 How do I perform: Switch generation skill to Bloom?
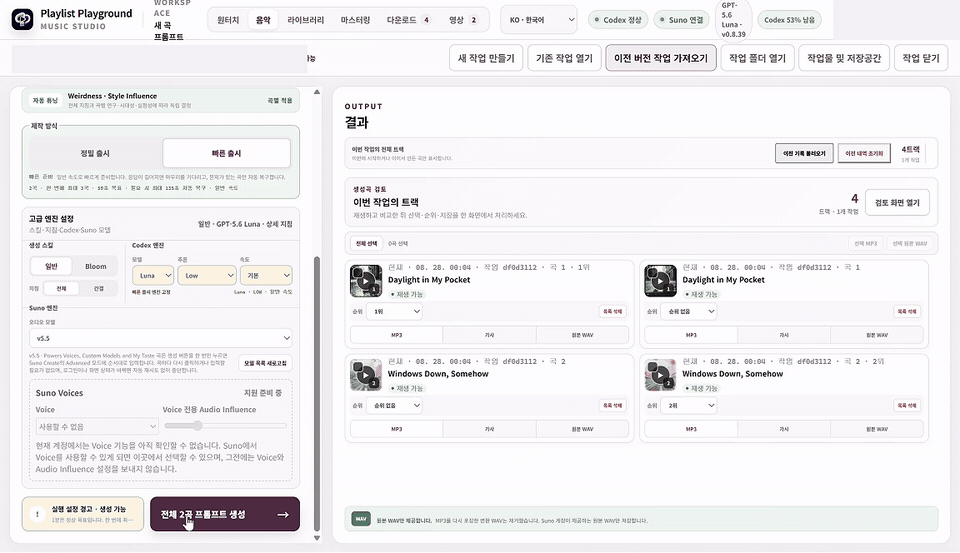tap(96, 266)
